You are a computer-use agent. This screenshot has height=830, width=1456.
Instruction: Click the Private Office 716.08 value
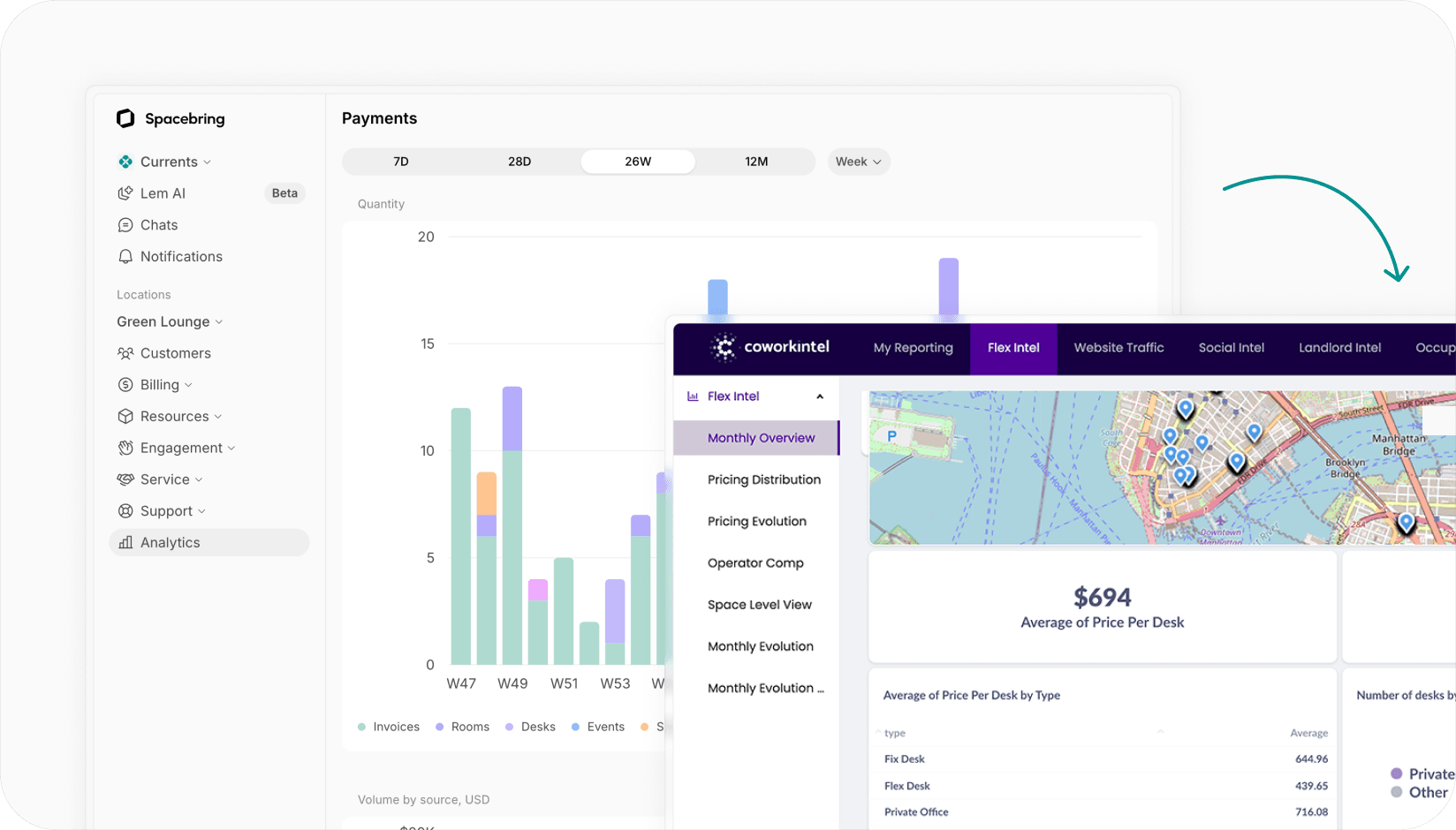(x=1311, y=812)
